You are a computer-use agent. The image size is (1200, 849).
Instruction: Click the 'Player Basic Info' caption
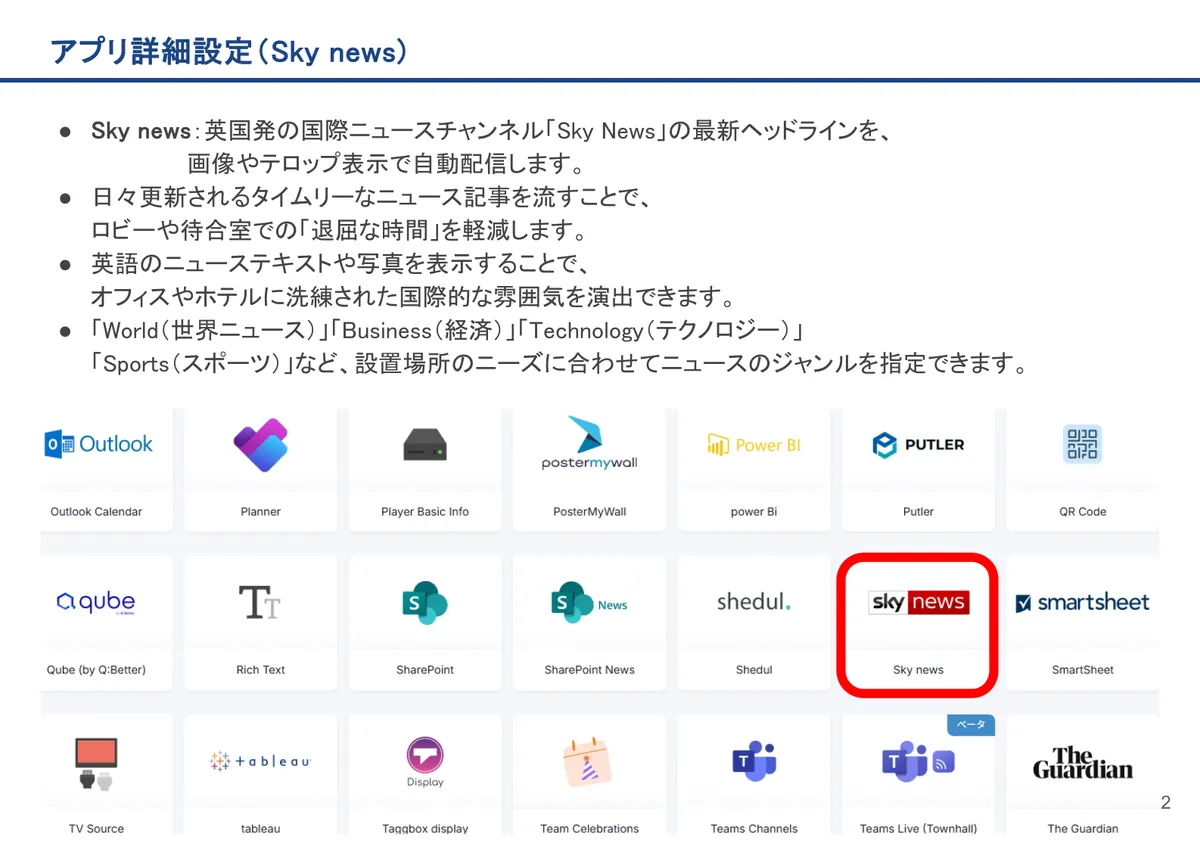(x=425, y=512)
